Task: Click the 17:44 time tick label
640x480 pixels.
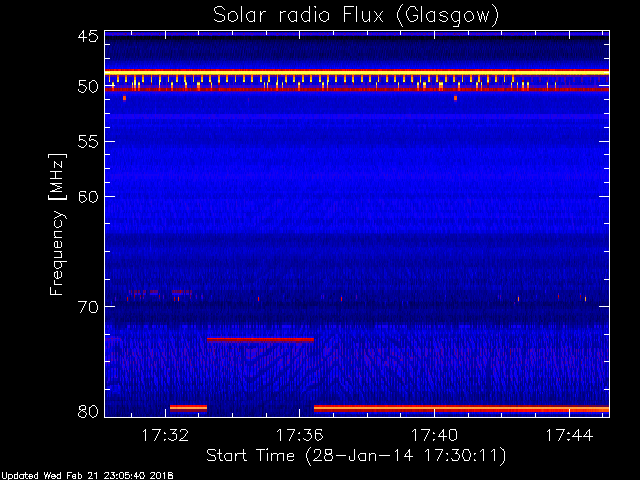Action: [x=569, y=436]
